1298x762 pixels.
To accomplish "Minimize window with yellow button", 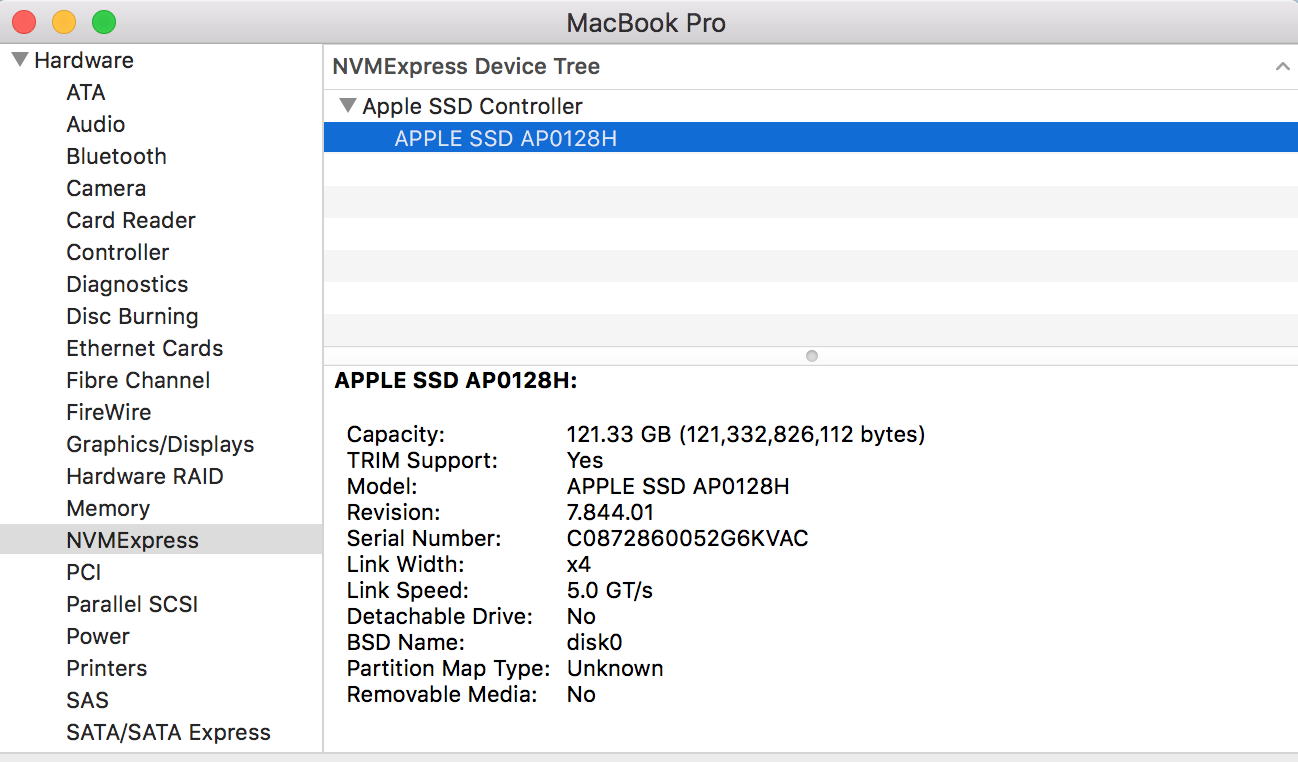I will [64, 22].
